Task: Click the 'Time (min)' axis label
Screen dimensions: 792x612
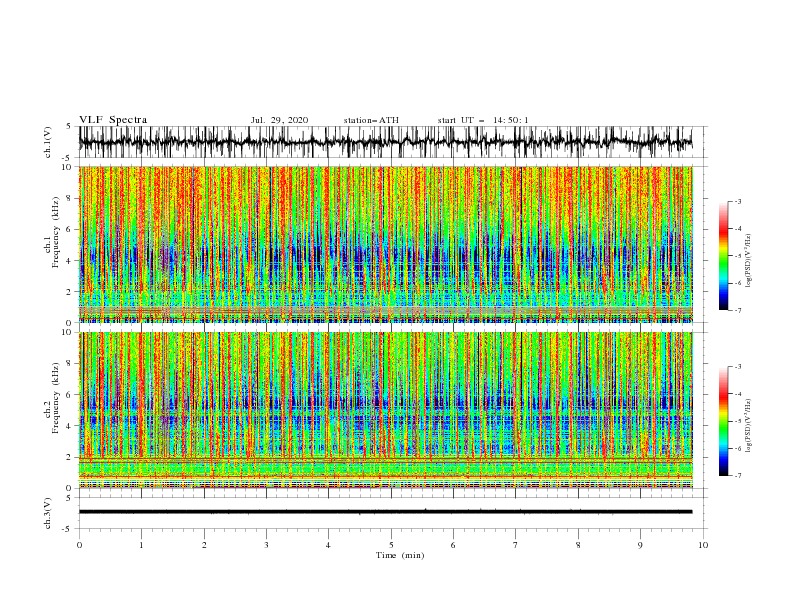Action: click(x=400, y=555)
